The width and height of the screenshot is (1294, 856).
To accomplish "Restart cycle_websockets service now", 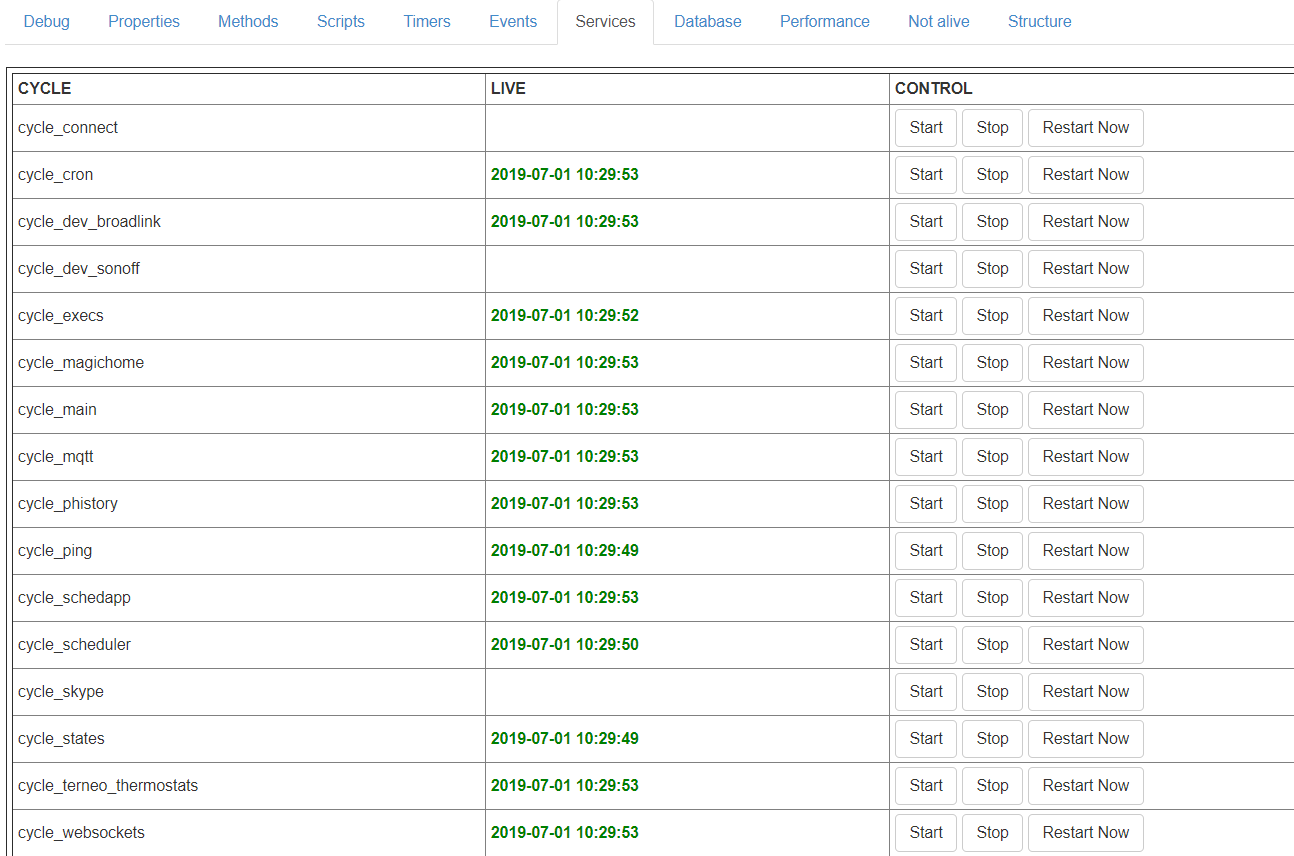I will click(1085, 833).
